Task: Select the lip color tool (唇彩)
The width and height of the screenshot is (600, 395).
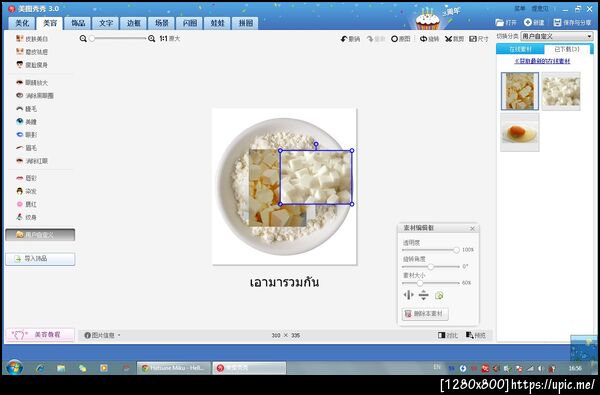Action: pos(27,178)
